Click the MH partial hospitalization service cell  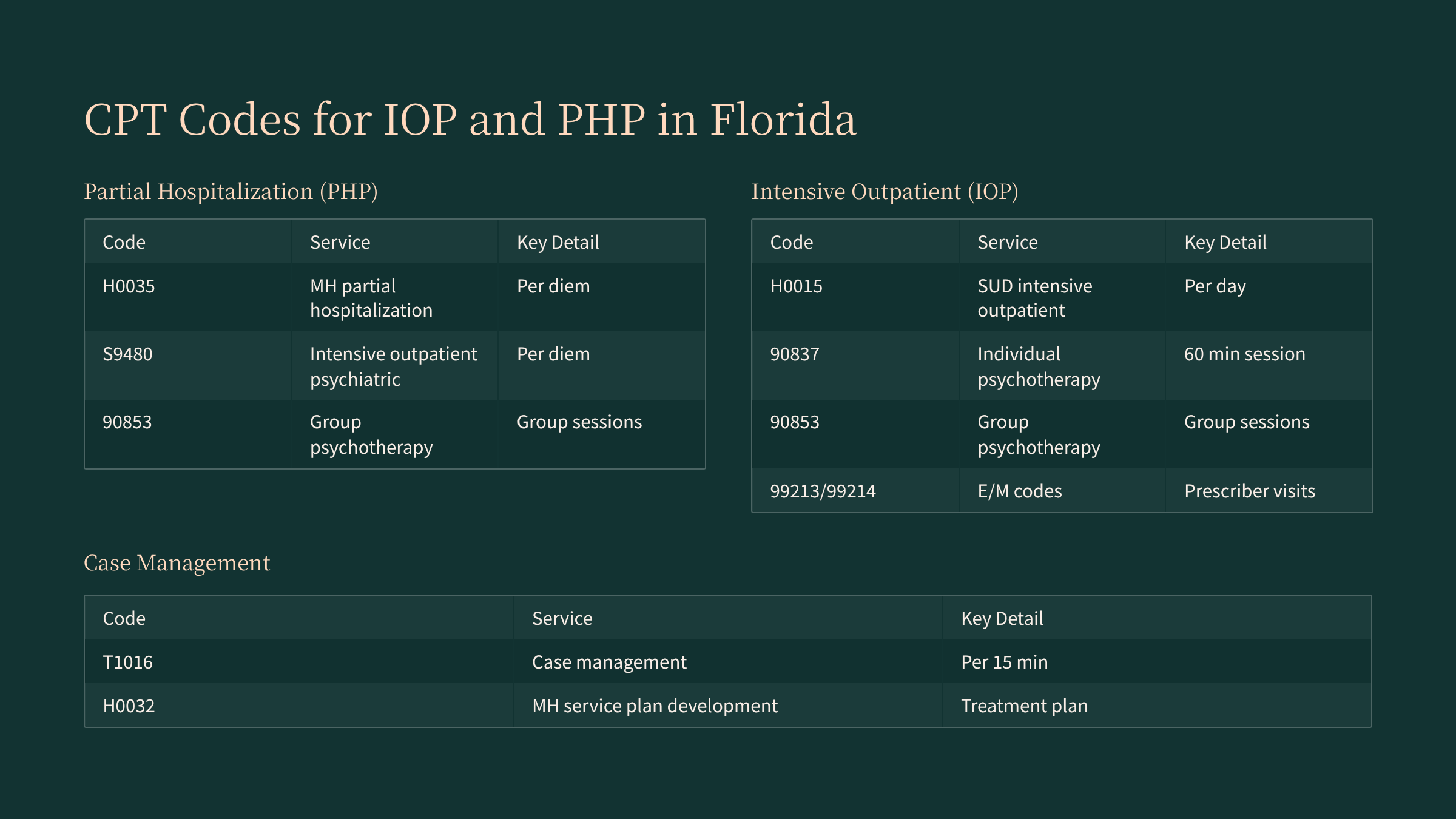pos(371,298)
